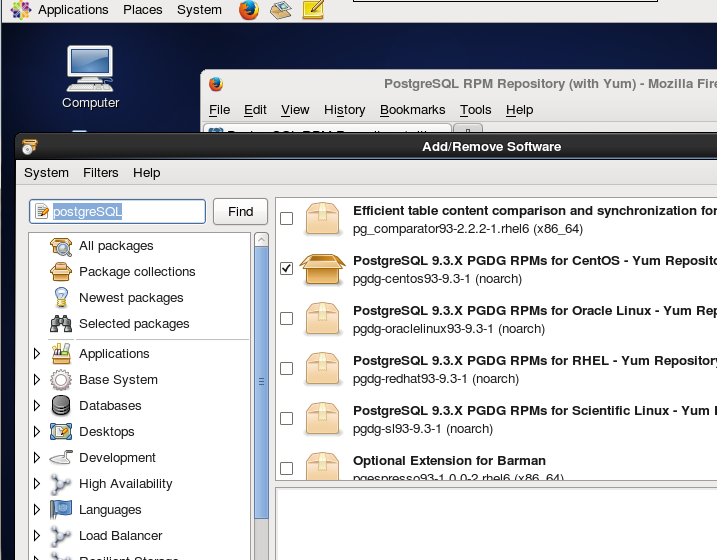The image size is (717, 560).
Task: Open the yellow notes panel launcher icon
Action: point(313,9)
